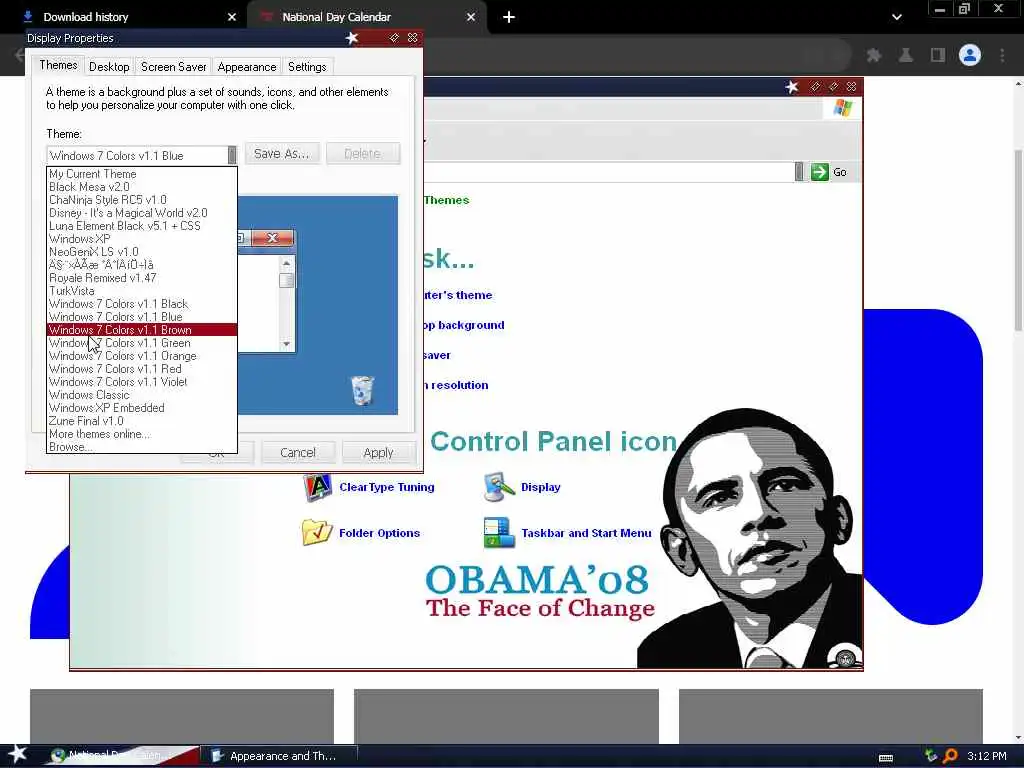This screenshot has width=1024, height=768.
Task: Click the Cancel button in Display Properties
Action: (x=298, y=453)
